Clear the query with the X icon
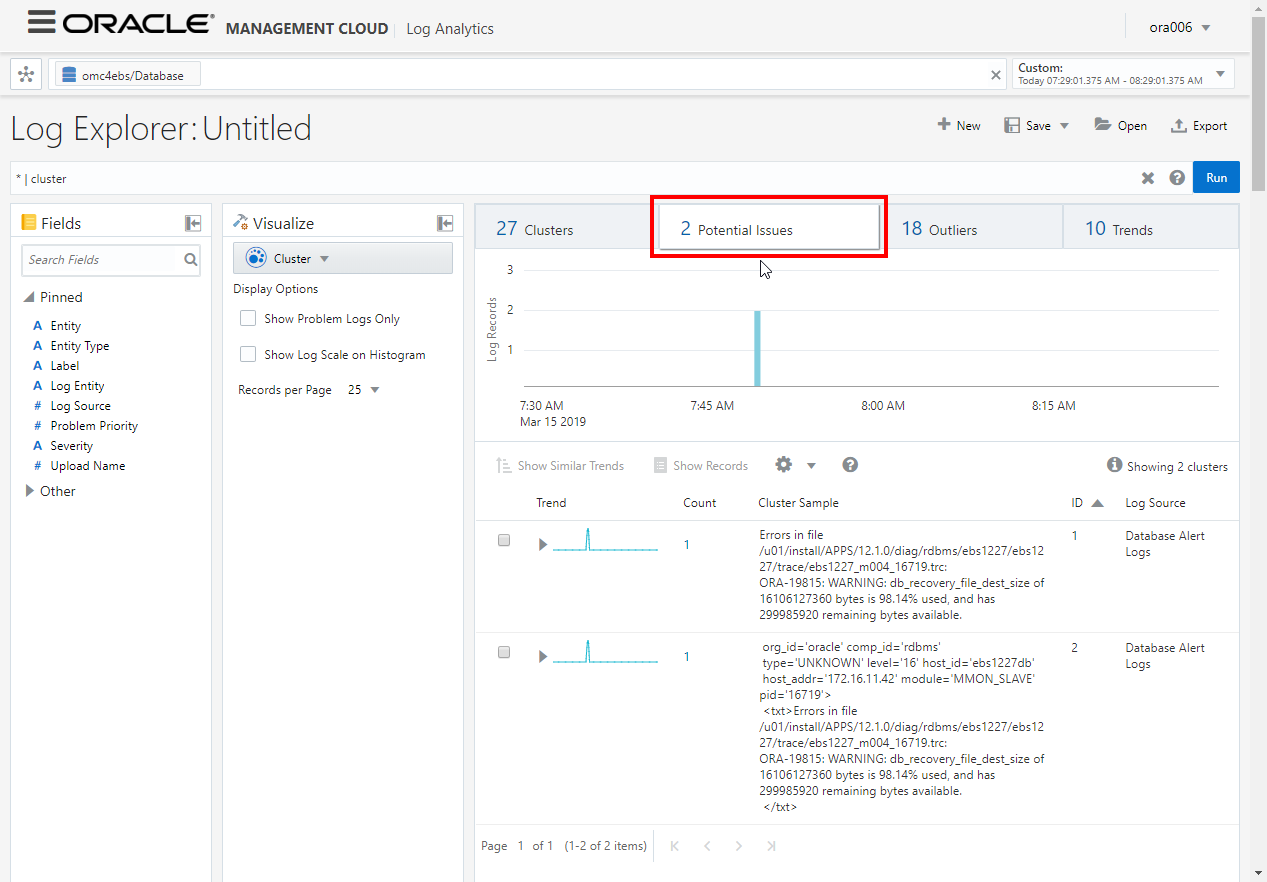This screenshot has height=882, width=1267. (x=1148, y=178)
